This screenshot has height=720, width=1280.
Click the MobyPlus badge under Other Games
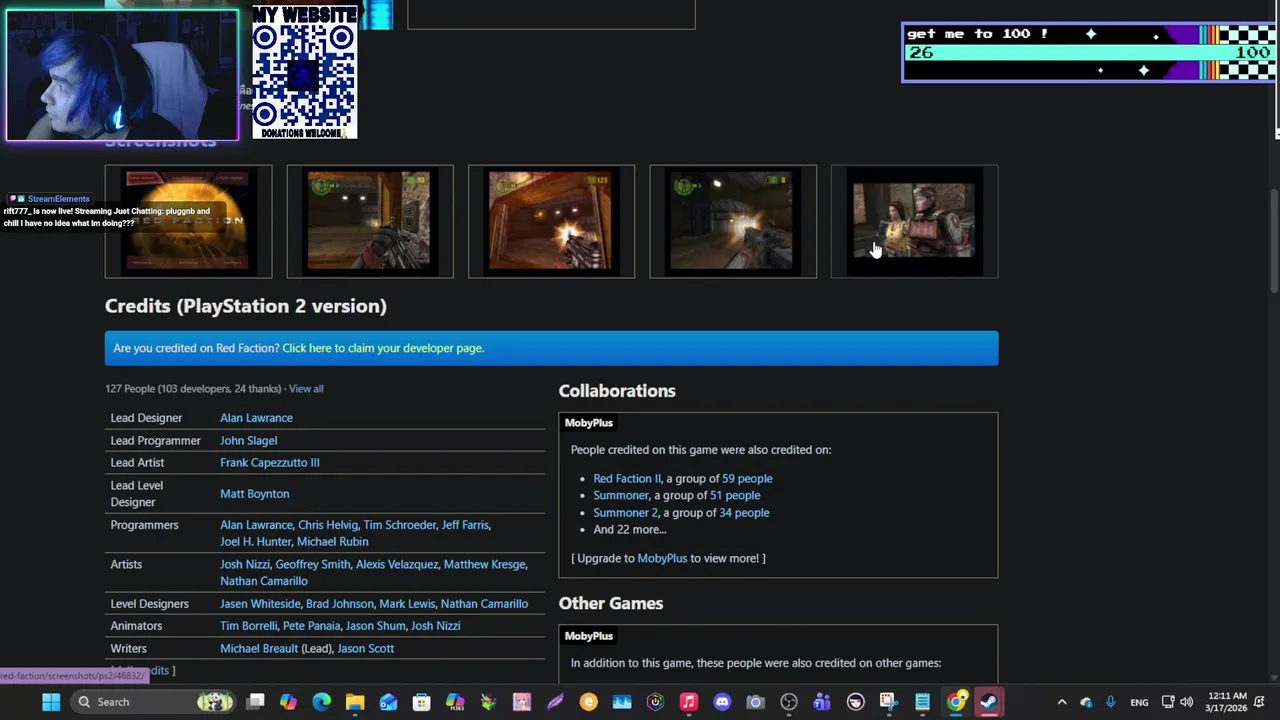pos(588,636)
